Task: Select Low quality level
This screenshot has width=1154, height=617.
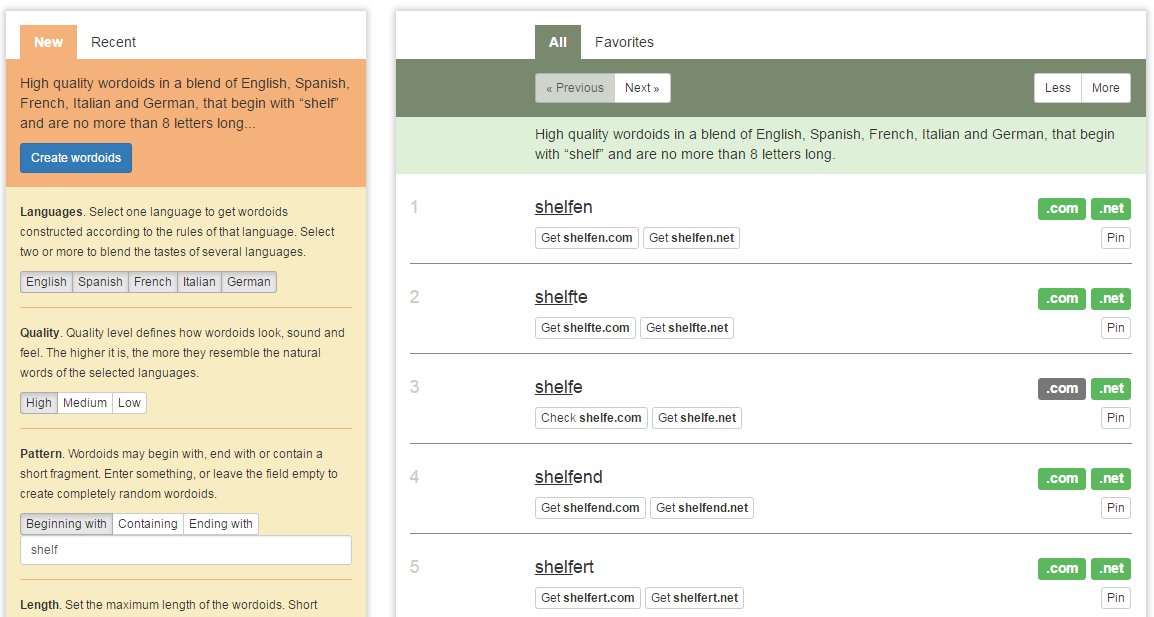Action: click(x=129, y=403)
